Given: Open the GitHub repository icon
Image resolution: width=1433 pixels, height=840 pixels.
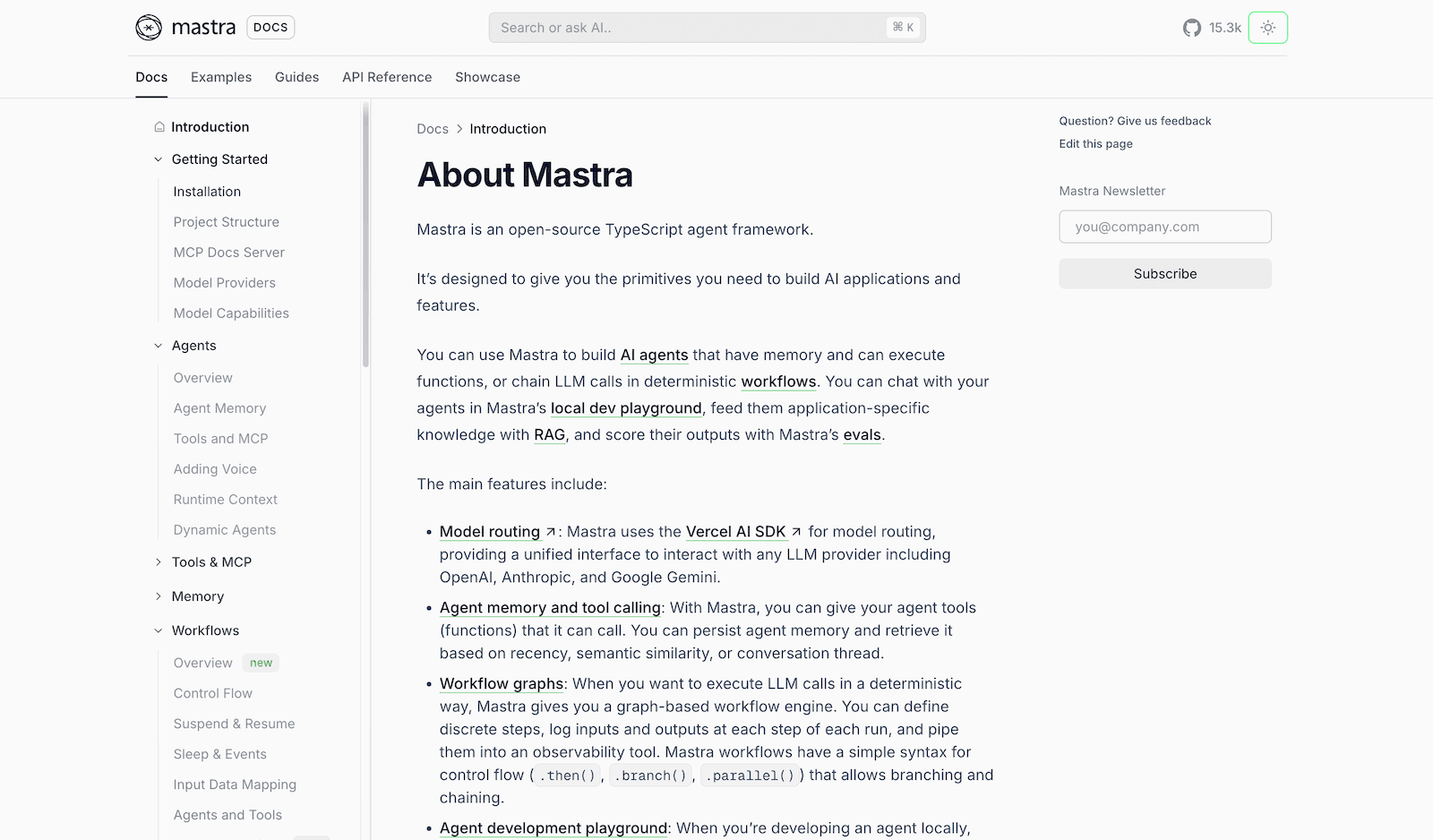Looking at the screenshot, I should point(1191,28).
